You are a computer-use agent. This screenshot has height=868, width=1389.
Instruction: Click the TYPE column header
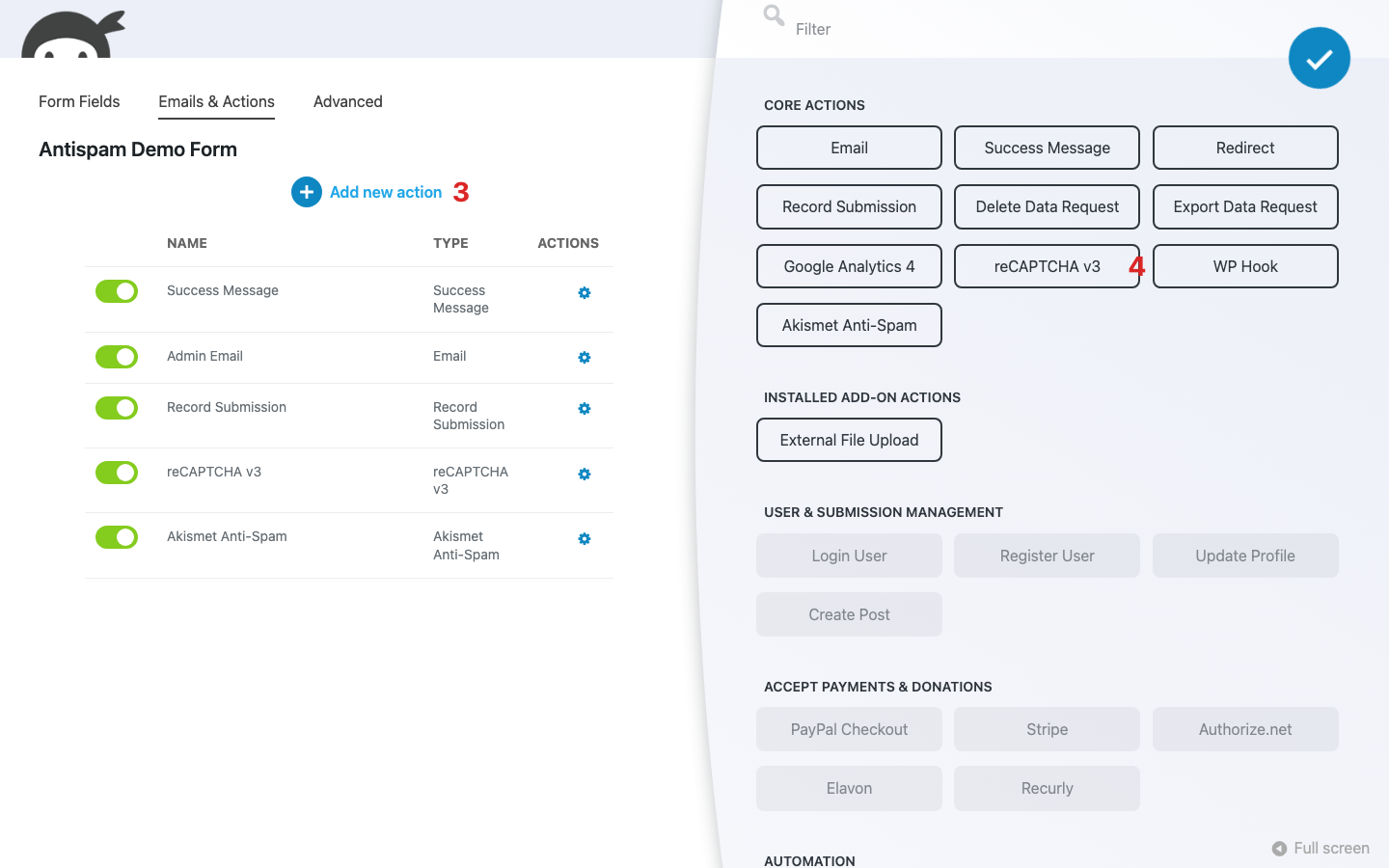tap(450, 243)
